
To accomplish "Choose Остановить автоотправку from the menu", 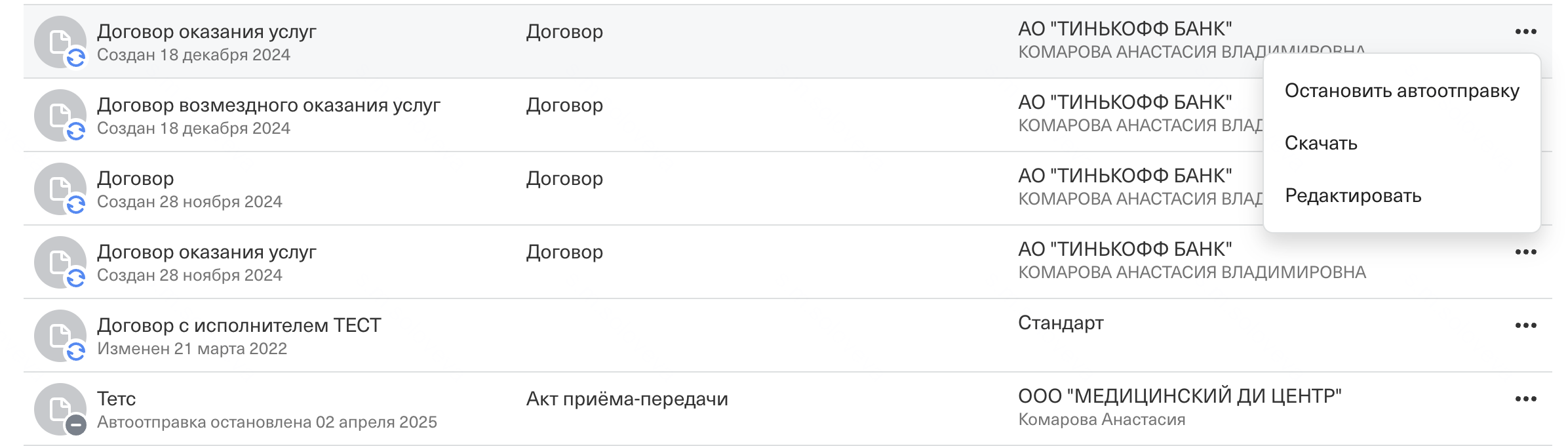I will pos(1401,91).
